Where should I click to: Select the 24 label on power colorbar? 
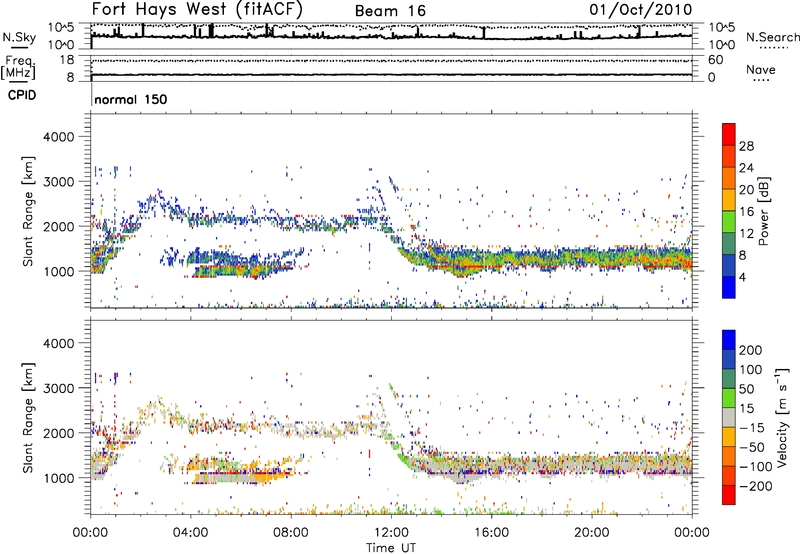(x=746, y=168)
